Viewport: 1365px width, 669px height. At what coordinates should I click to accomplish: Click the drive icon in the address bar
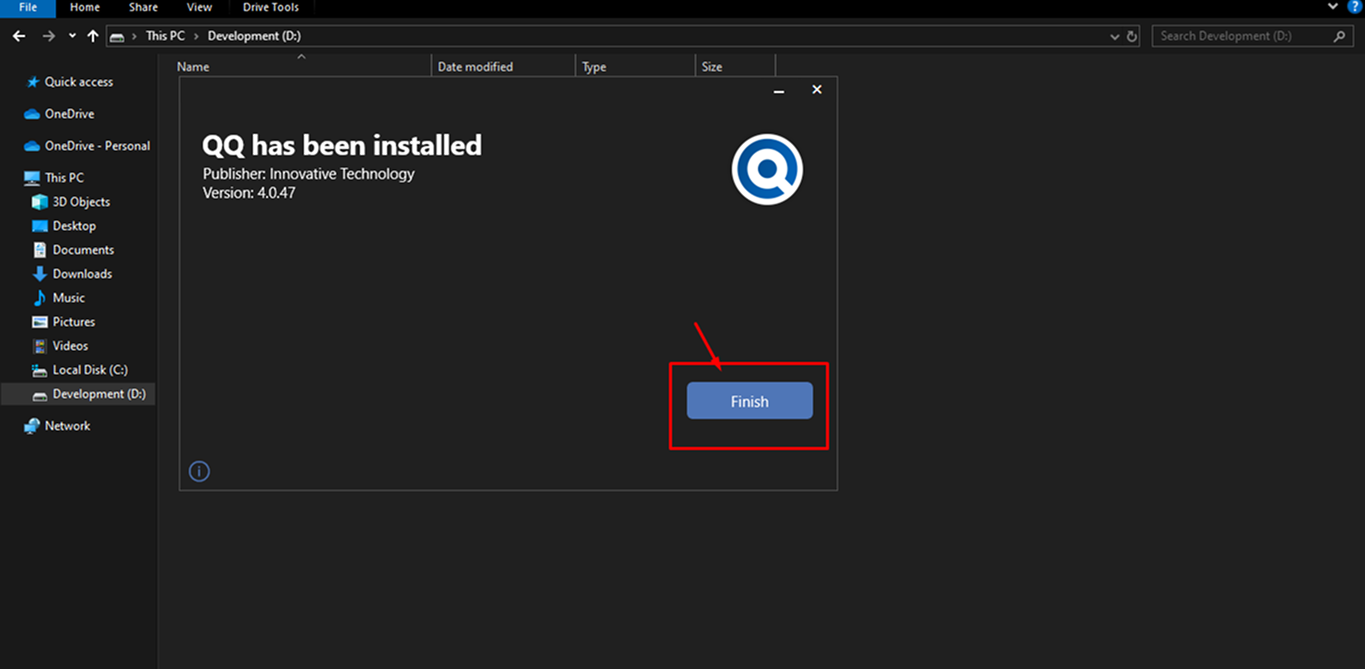tap(118, 36)
